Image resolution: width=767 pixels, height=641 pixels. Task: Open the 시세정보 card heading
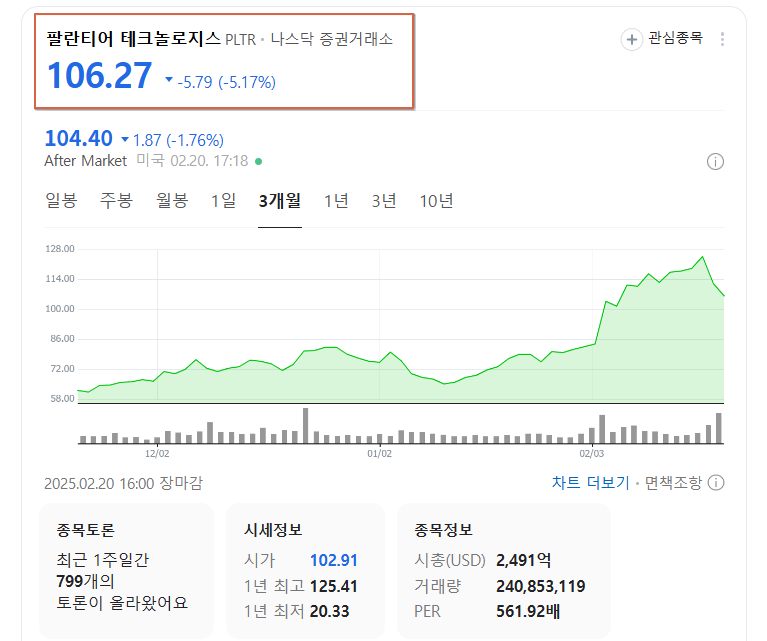tap(273, 529)
